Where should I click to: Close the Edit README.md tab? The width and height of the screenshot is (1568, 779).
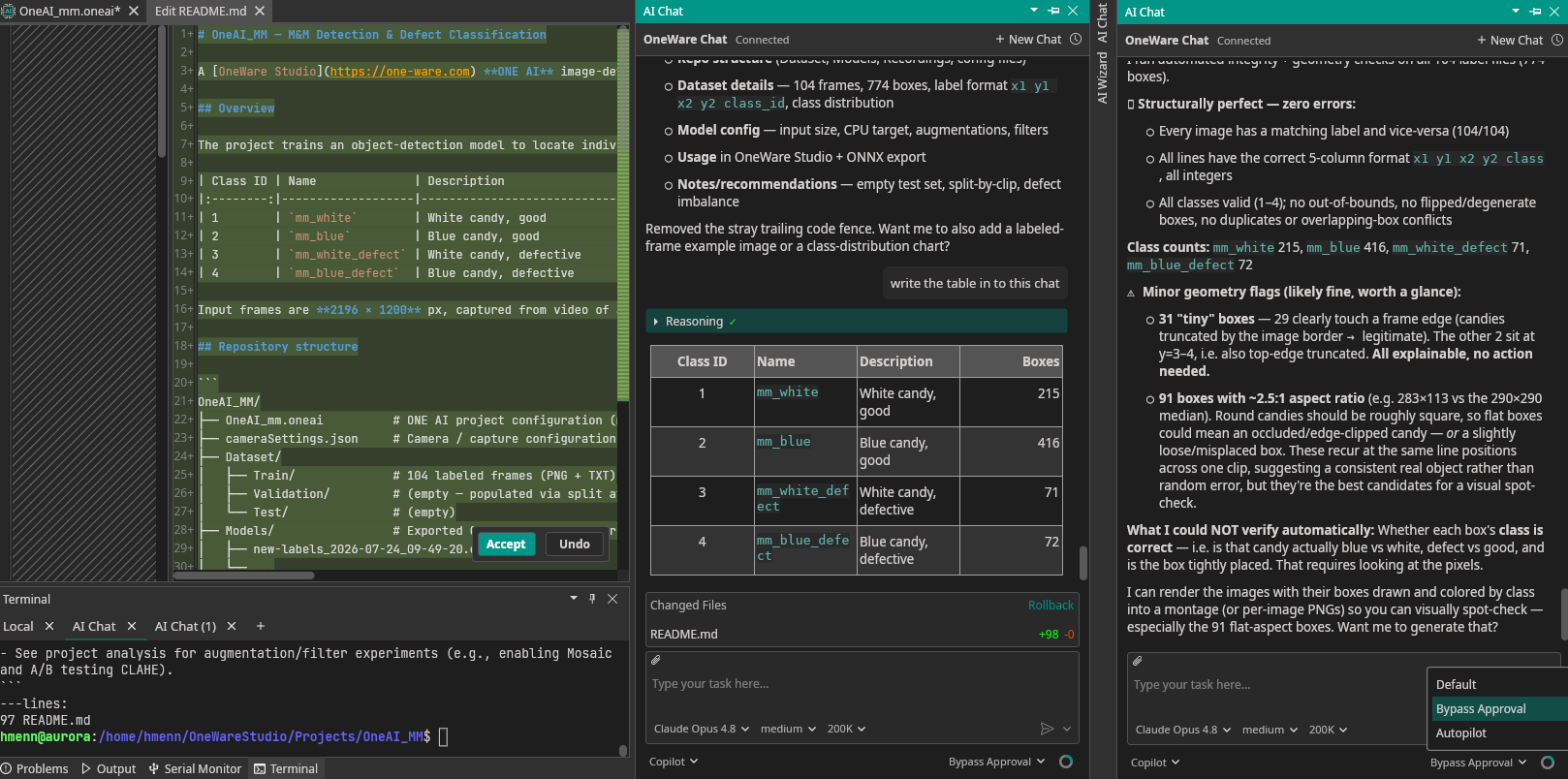point(260,11)
